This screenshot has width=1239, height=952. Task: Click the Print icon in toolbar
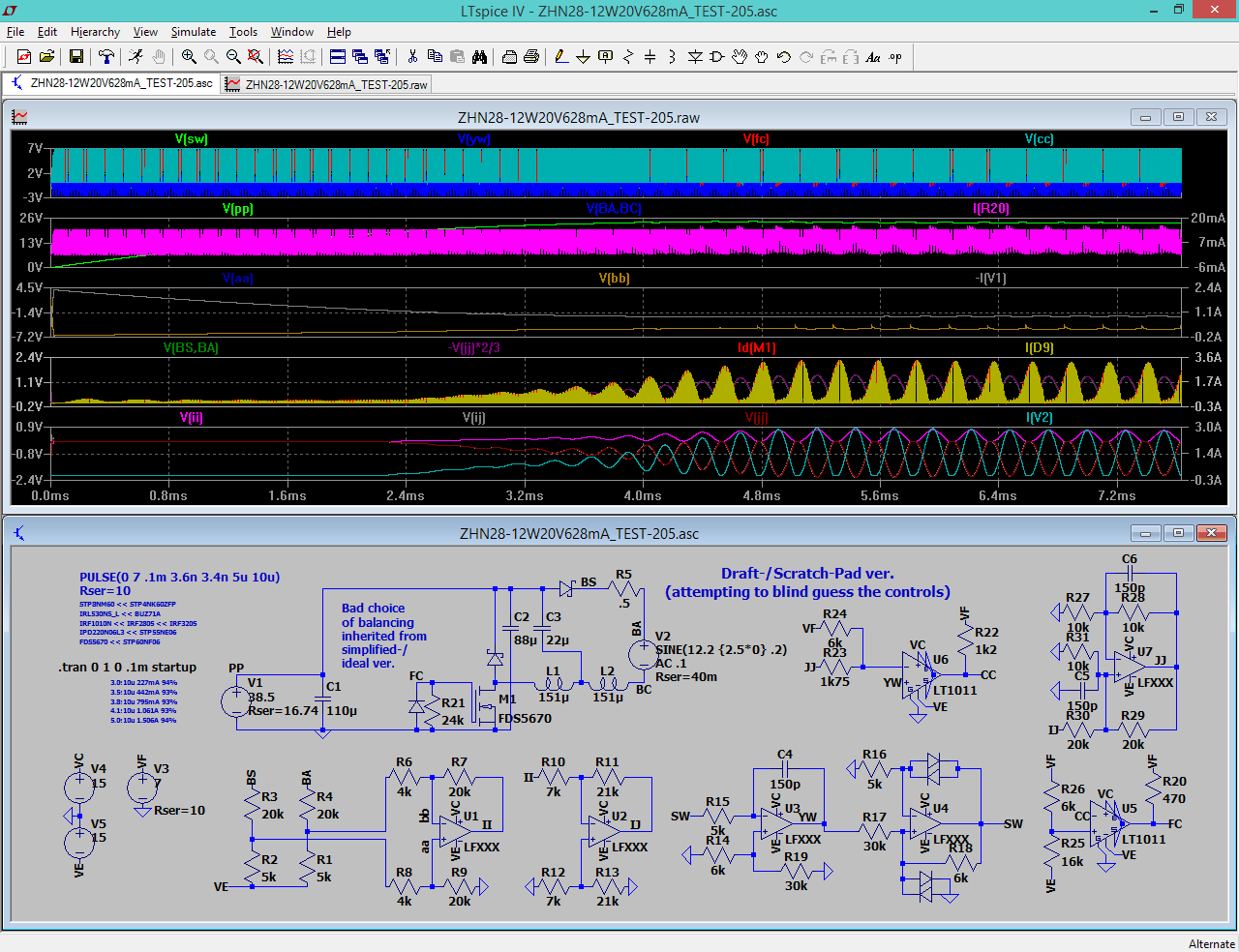coord(531,57)
